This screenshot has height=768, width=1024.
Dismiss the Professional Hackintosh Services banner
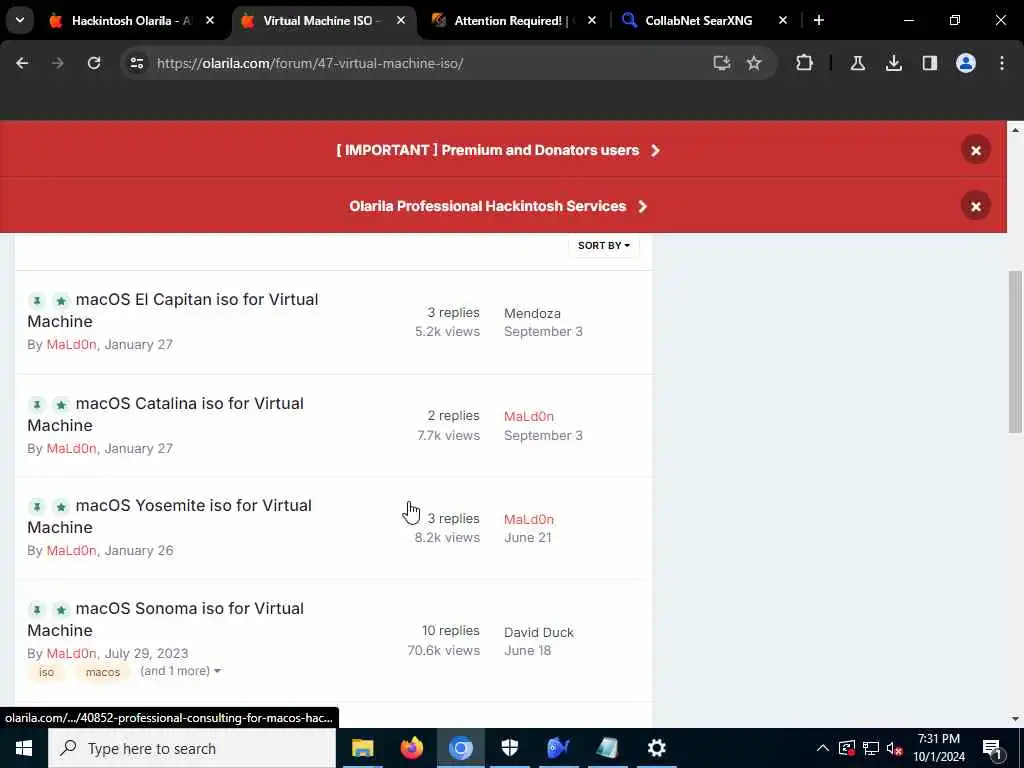(x=976, y=206)
